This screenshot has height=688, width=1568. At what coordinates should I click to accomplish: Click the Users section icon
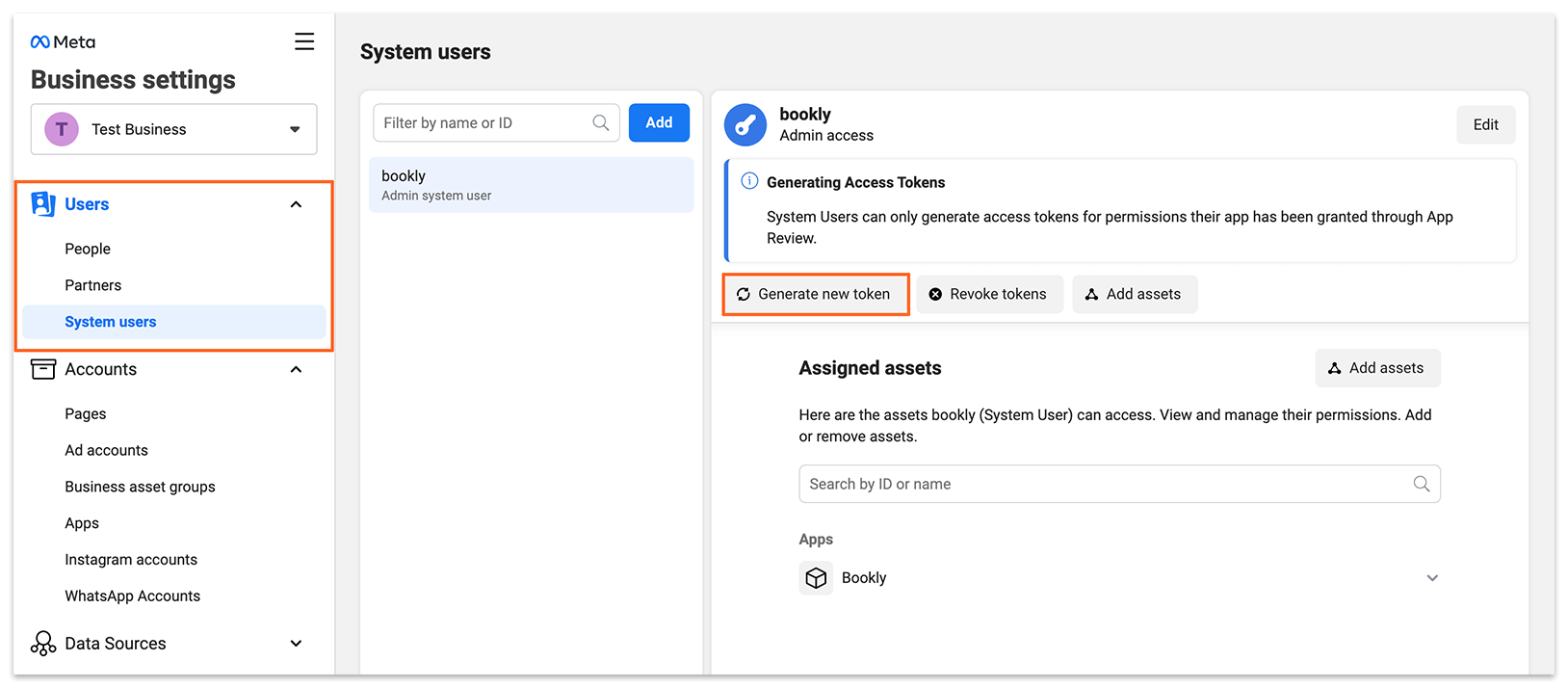(x=43, y=204)
